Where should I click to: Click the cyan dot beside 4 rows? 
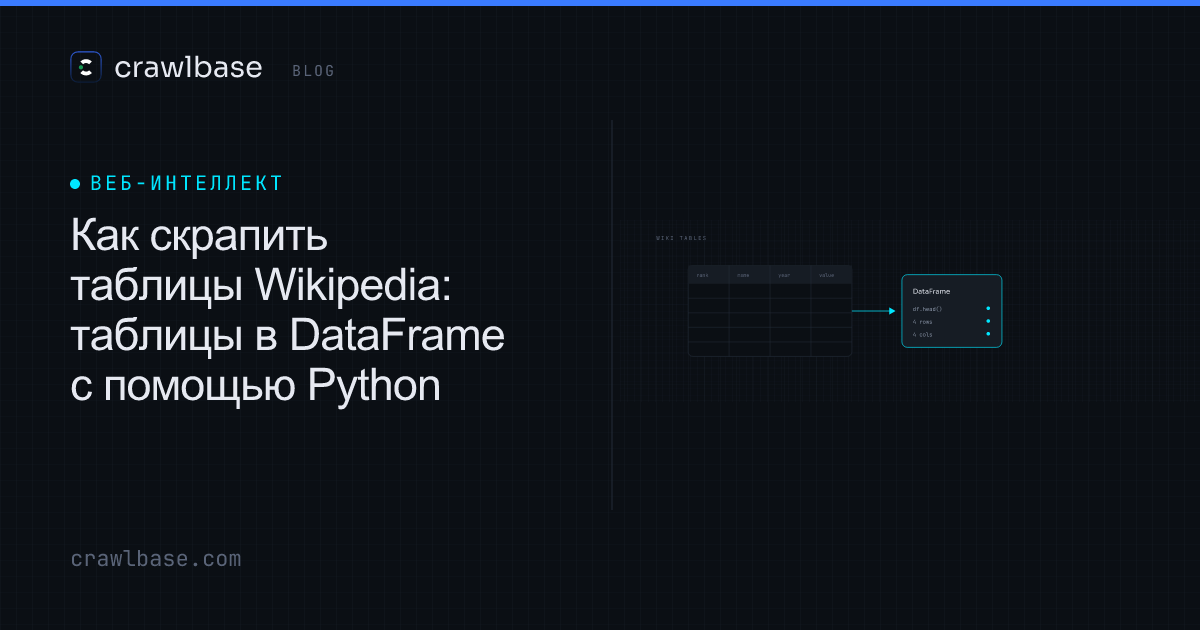[x=988, y=322]
